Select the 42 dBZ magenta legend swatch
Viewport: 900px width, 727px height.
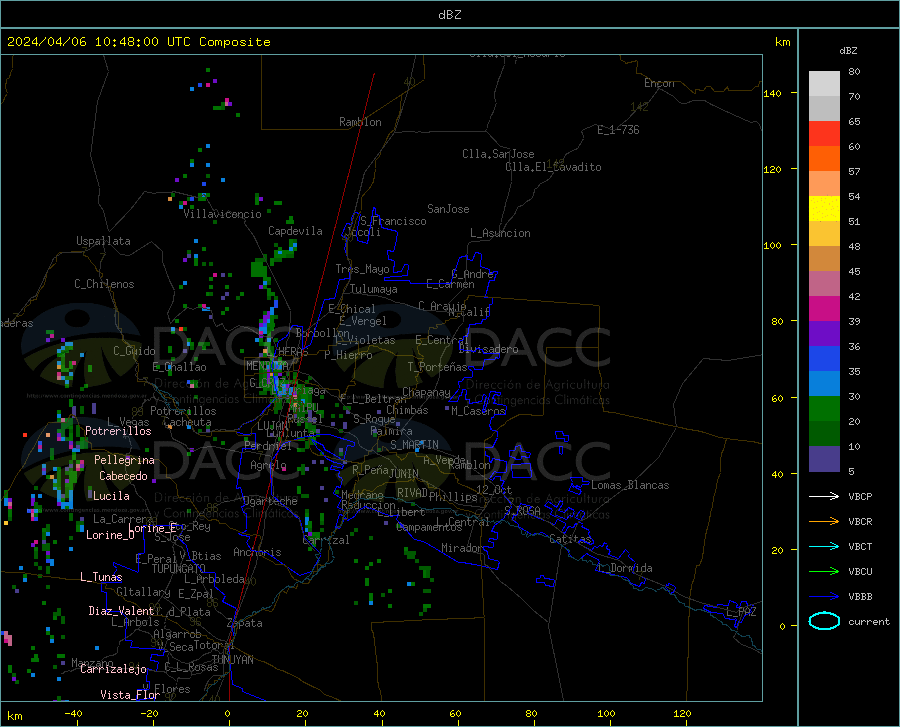tap(824, 309)
